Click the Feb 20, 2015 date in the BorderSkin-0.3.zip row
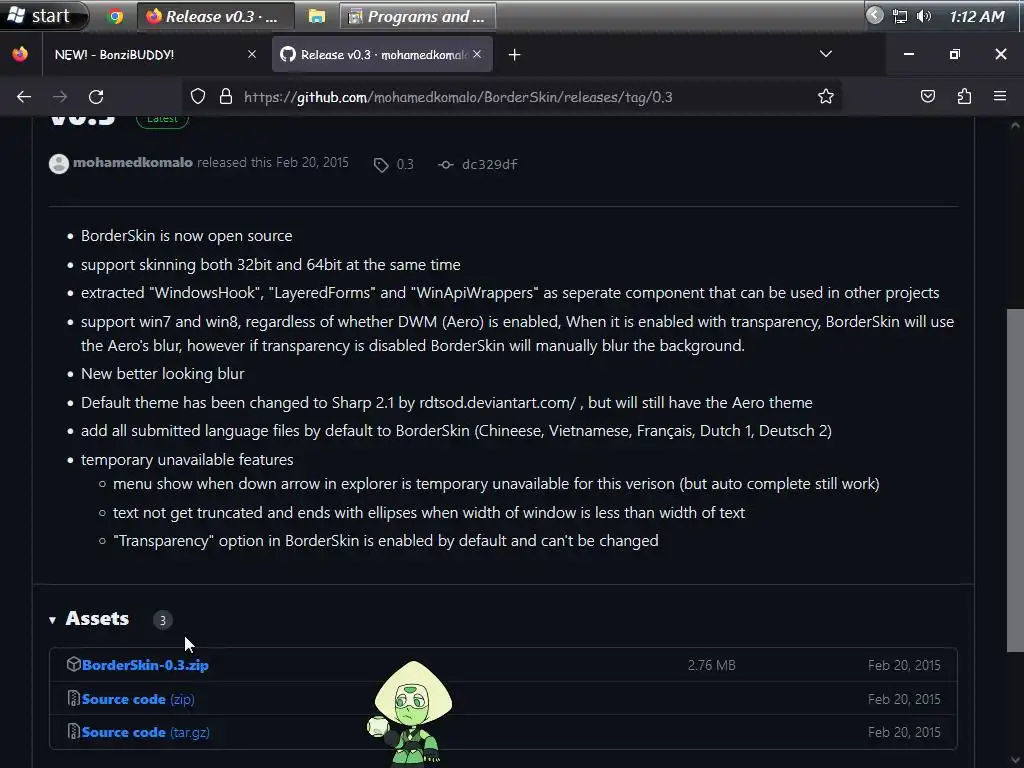Screen dimensions: 1024x768 tap(904, 665)
